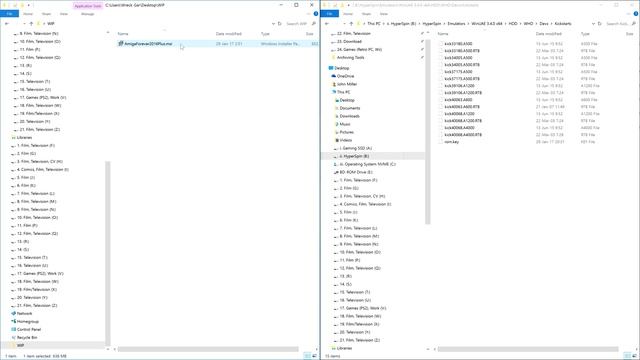Sort WIP window by Name column
Viewport: 640px width, 360px height.
coord(123,34)
